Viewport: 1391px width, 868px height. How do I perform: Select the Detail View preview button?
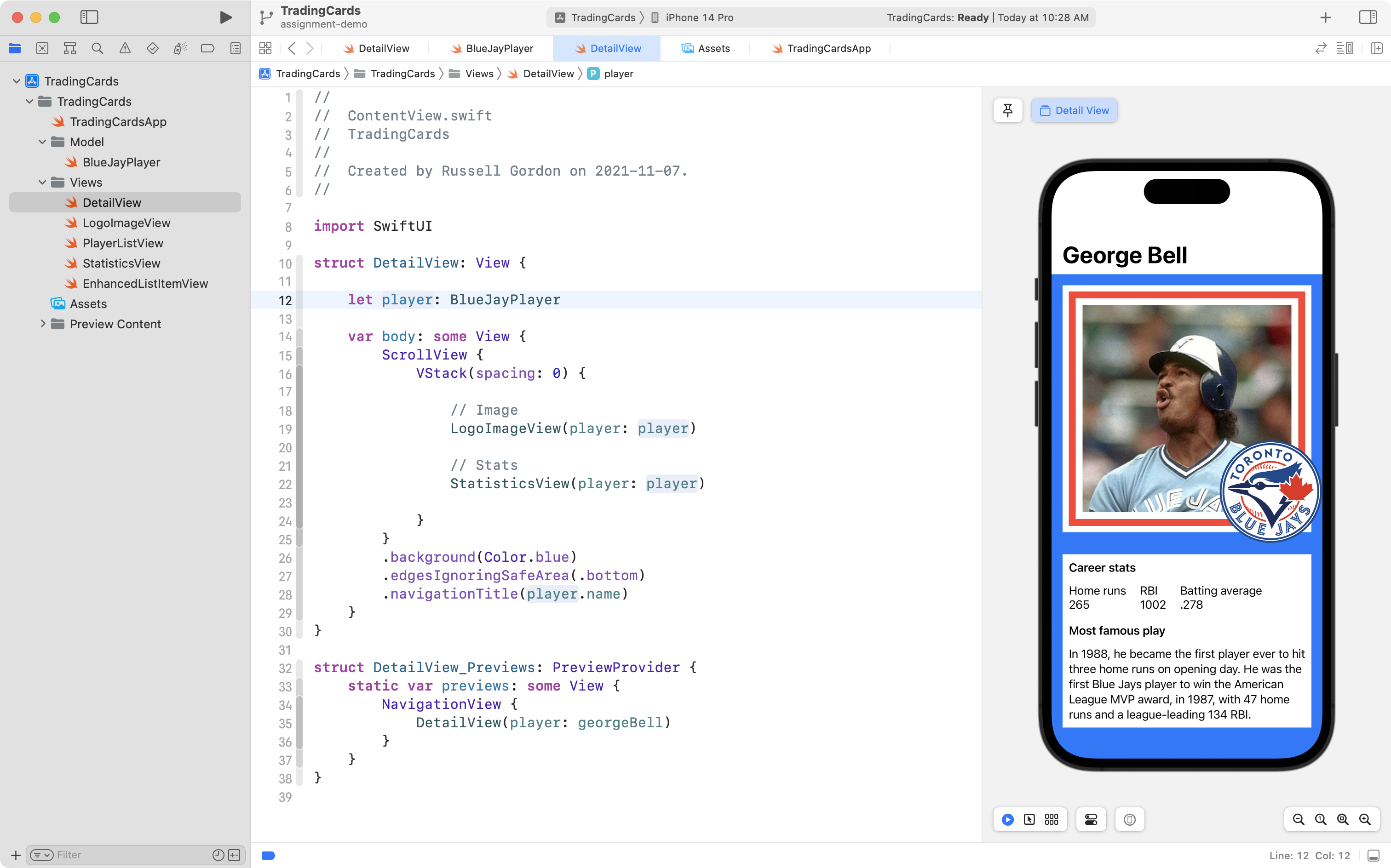pos(1074,110)
